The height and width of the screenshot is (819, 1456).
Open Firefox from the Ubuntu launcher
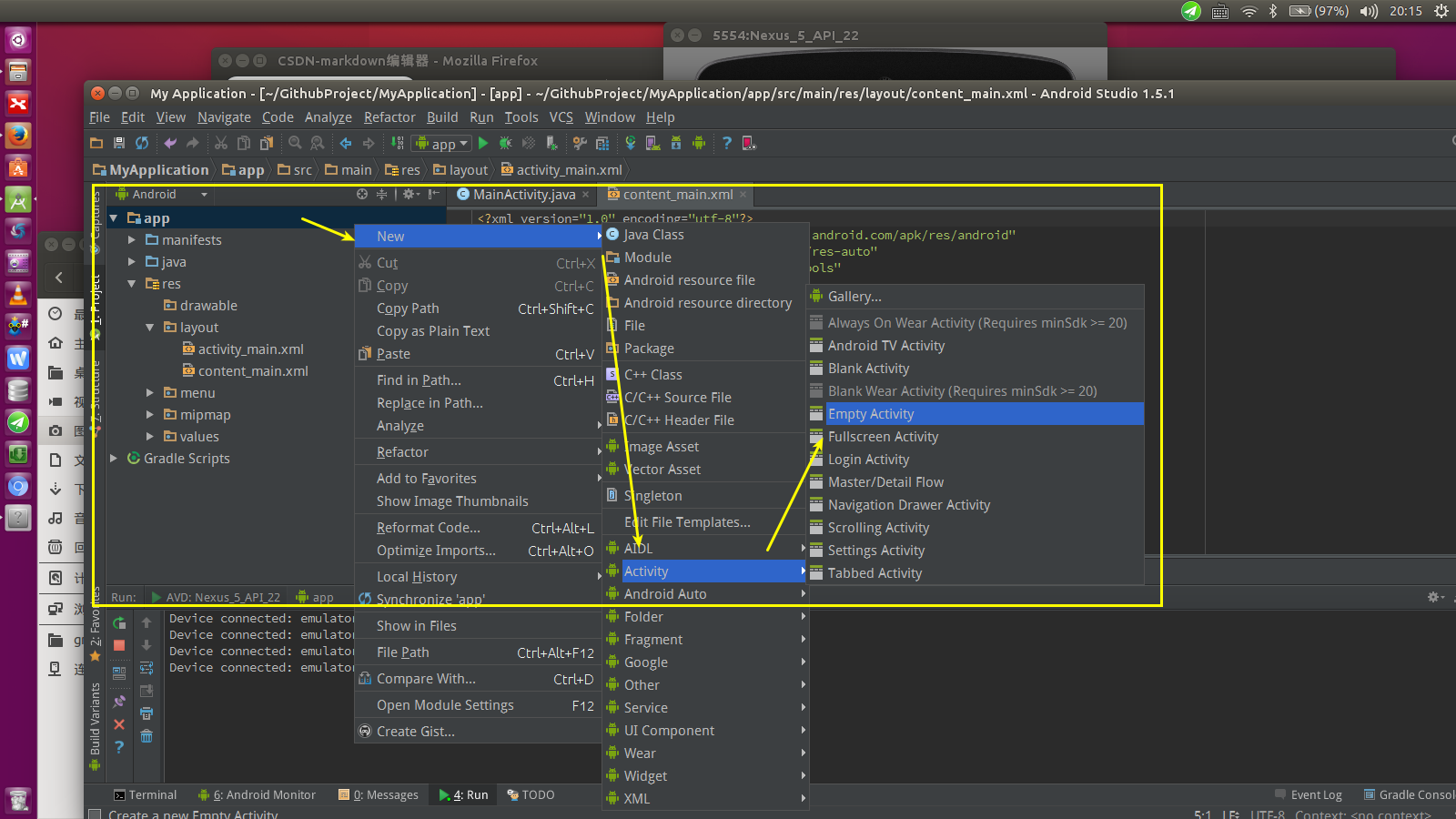pos(17,135)
